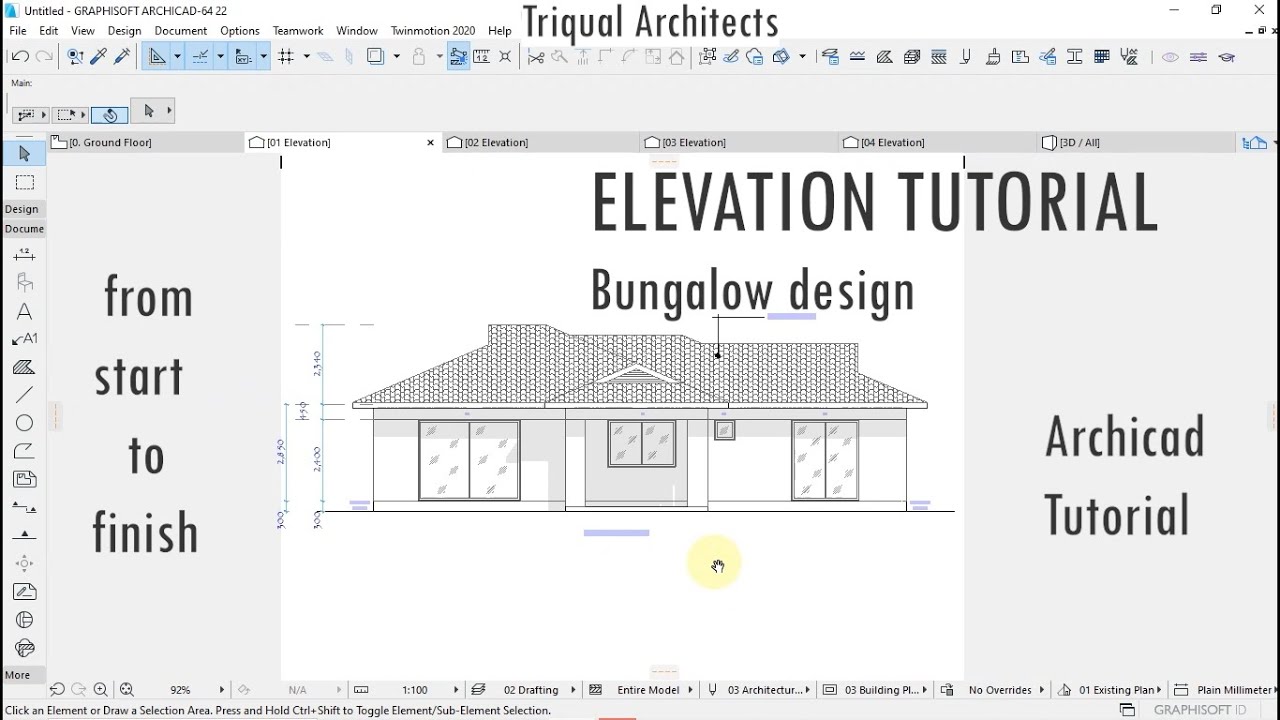The image size is (1280, 720).
Task: Open the Schedules table grid icon
Action: (x=1101, y=57)
